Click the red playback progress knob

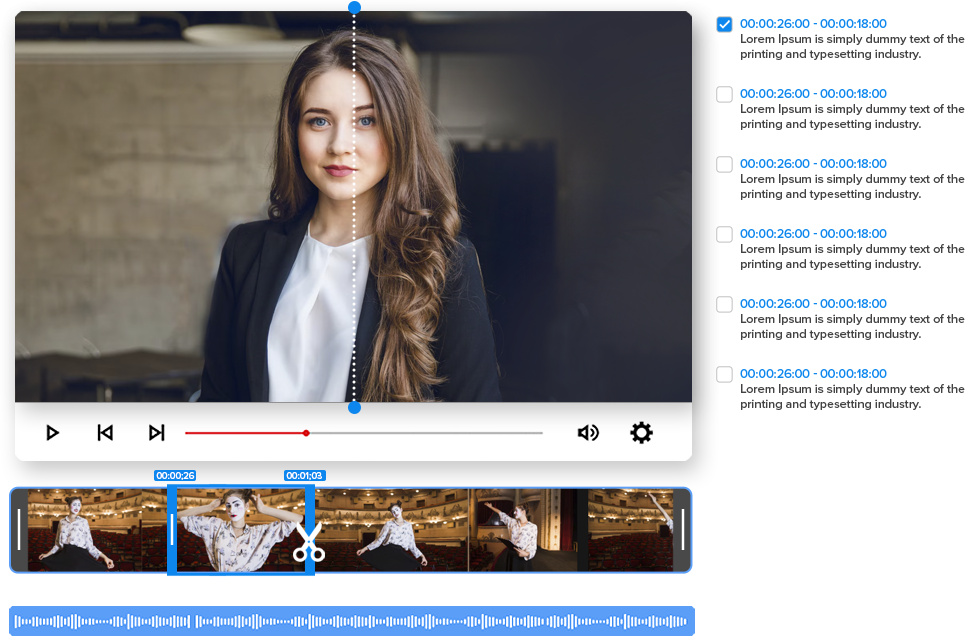306,433
